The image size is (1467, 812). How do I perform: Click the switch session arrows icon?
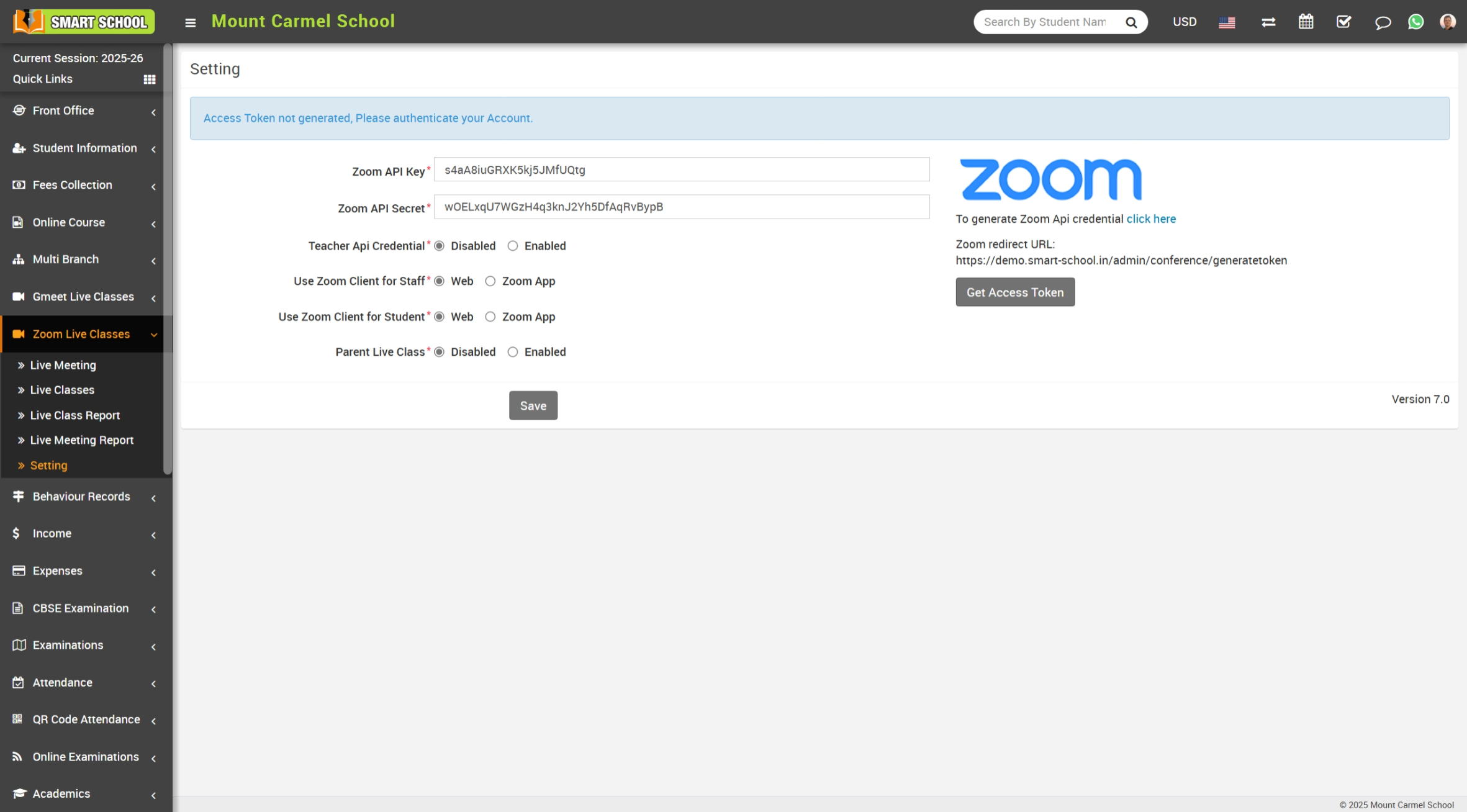(x=1268, y=22)
